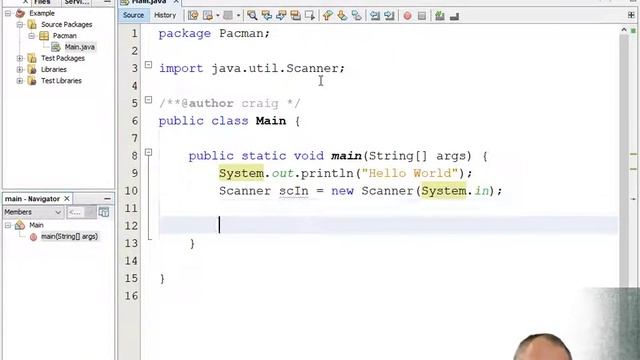Toggle the Navigator filter pencil button
This screenshot has width=640, height=360.
point(90,212)
